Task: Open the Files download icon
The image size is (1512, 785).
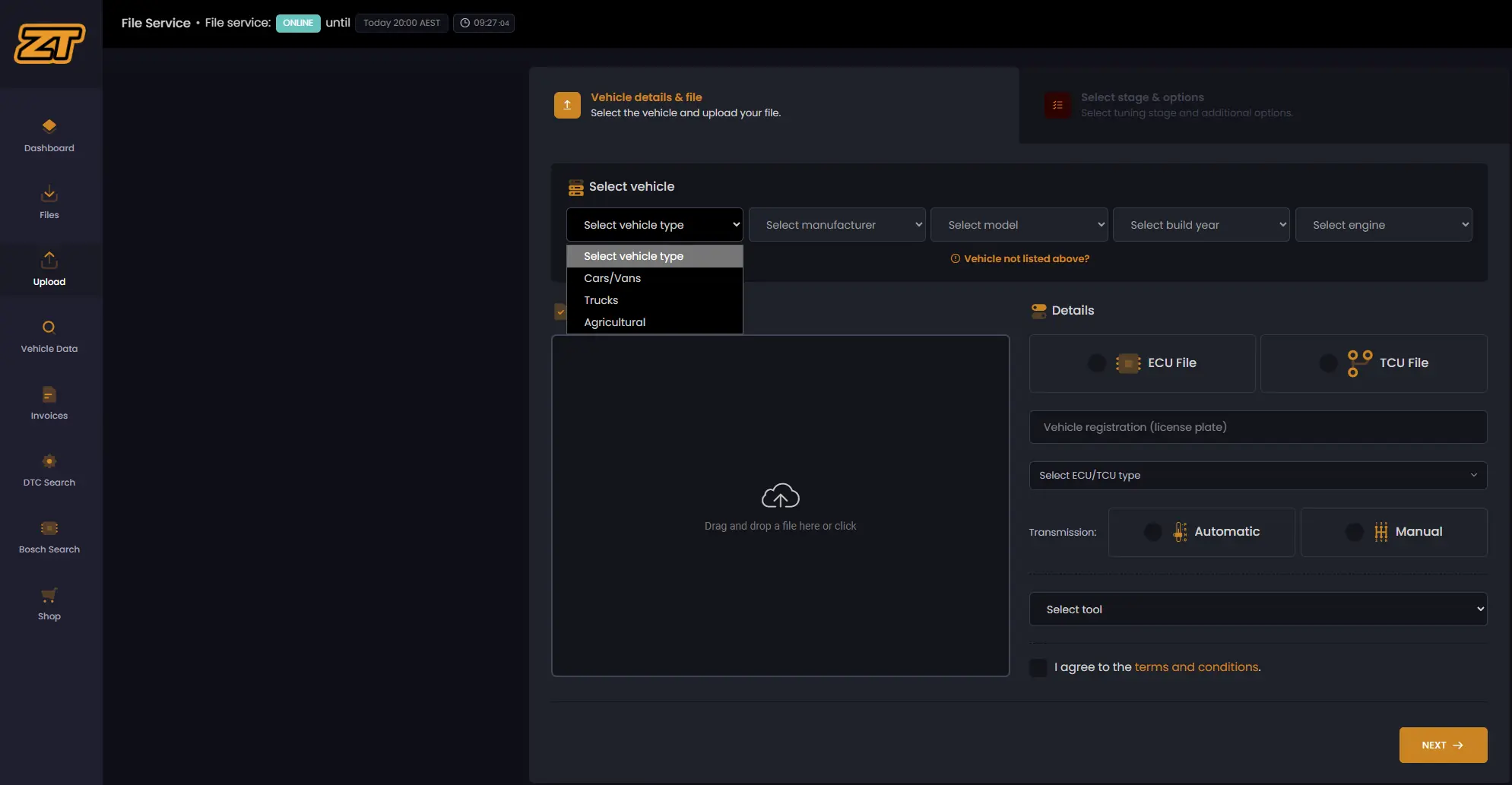Action: click(x=49, y=193)
